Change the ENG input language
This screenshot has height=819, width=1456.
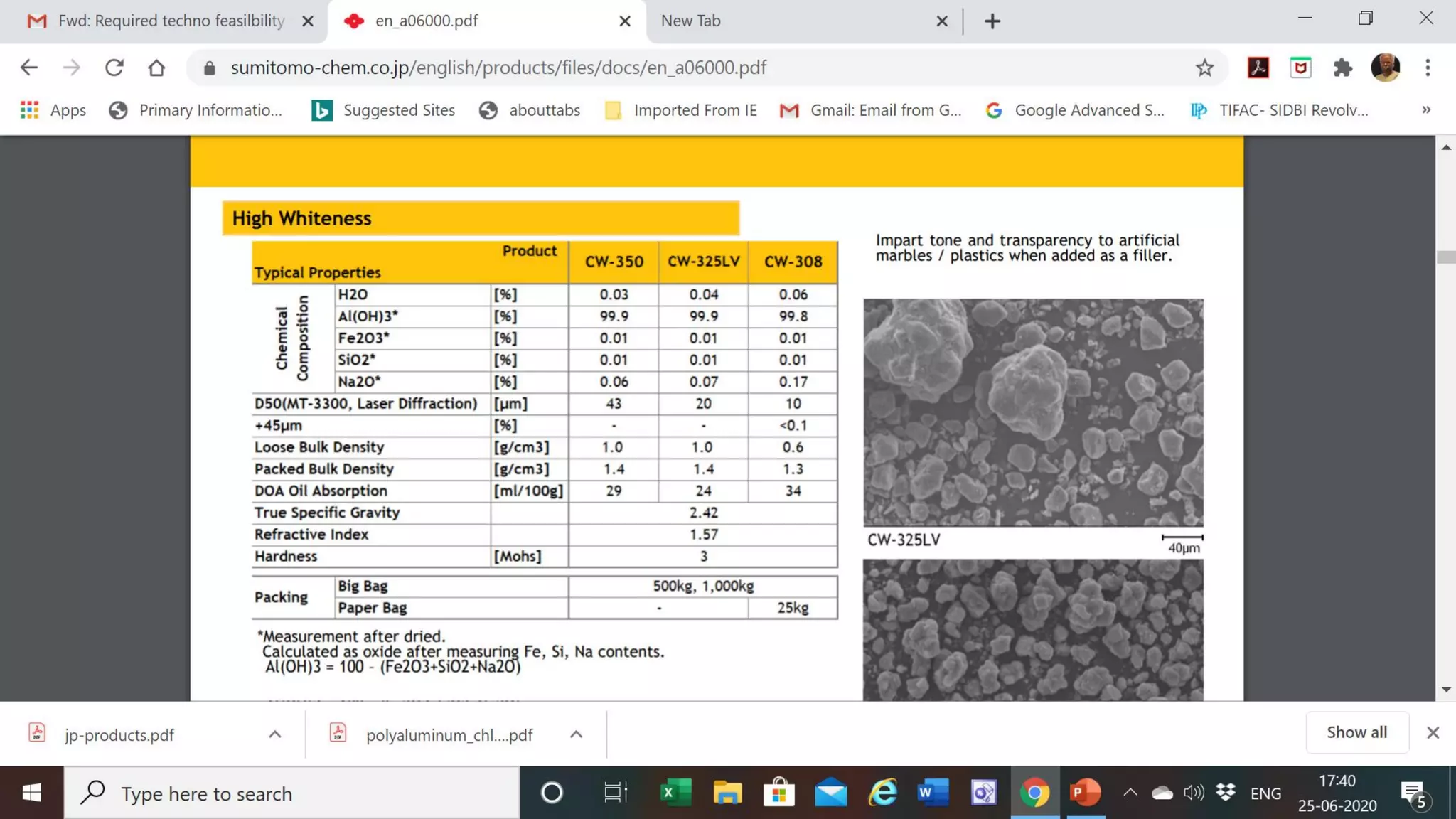coord(1265,793)
